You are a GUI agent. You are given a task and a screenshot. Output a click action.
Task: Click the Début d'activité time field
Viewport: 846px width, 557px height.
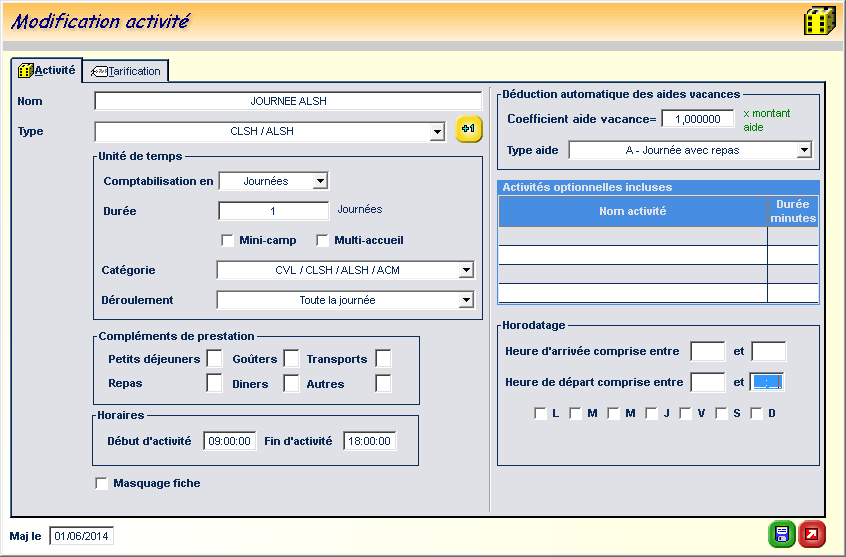[230, 441]
